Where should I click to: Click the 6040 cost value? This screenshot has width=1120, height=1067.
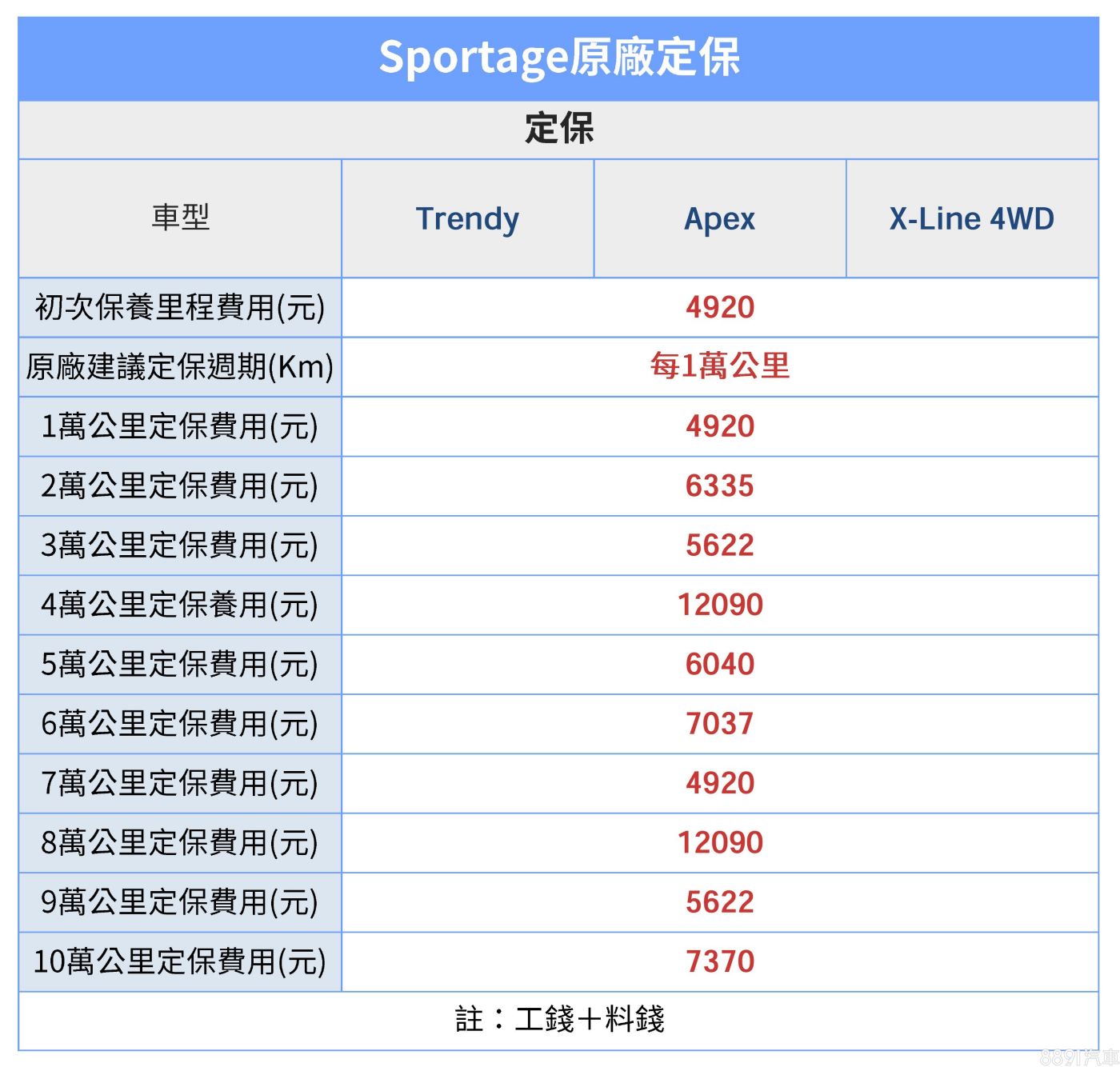tap(719, 664)
